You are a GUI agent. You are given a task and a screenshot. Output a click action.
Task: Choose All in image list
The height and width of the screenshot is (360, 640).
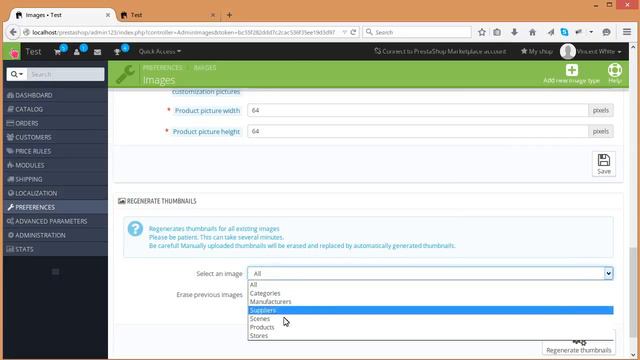tap(431, 284)
